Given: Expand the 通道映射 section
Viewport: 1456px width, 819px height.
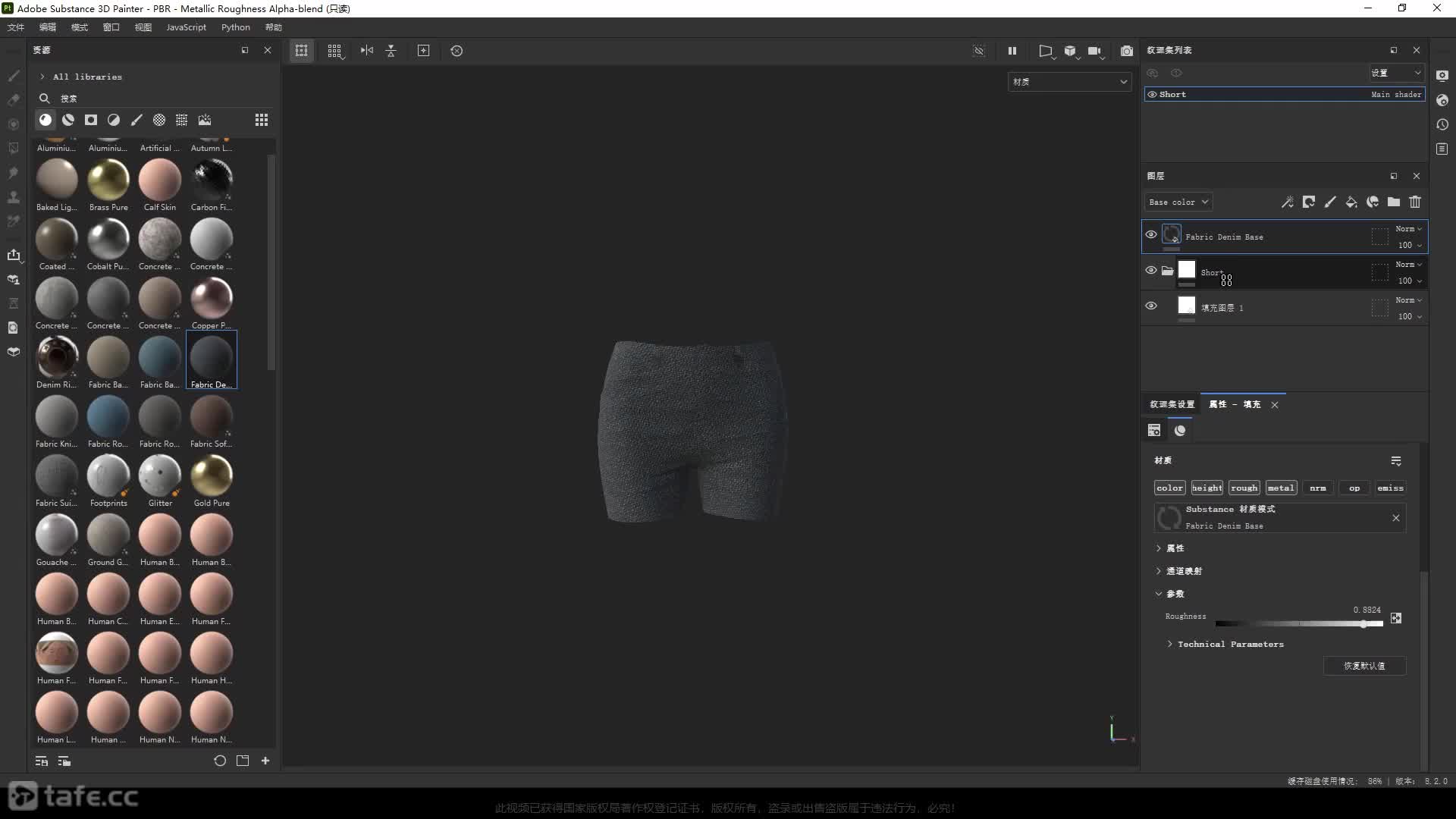Looking at the screenshot, I should [1159, 571].
